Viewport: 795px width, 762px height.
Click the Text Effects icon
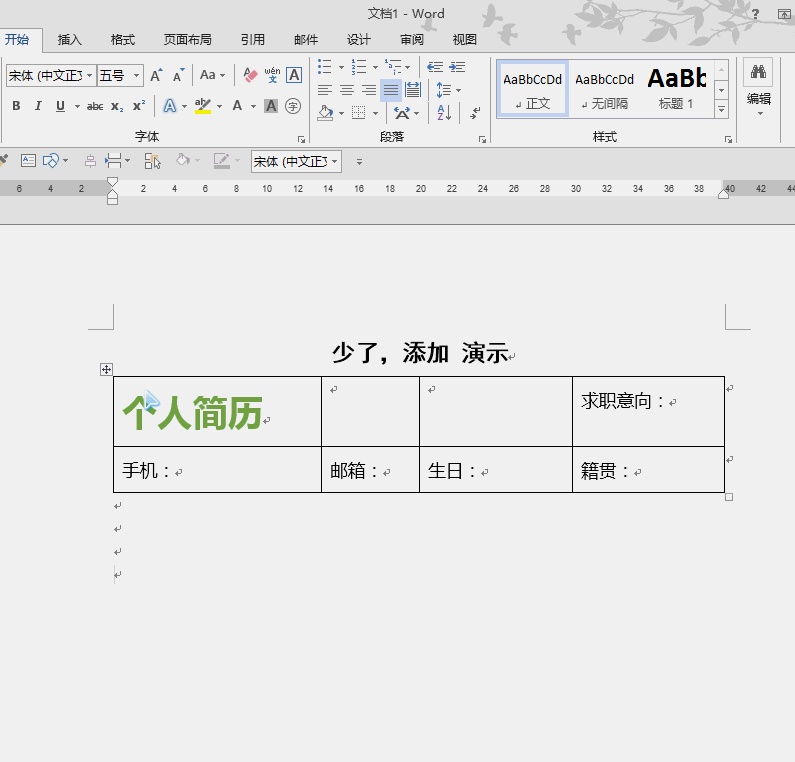pyautogui.click(x=170, y=106)
